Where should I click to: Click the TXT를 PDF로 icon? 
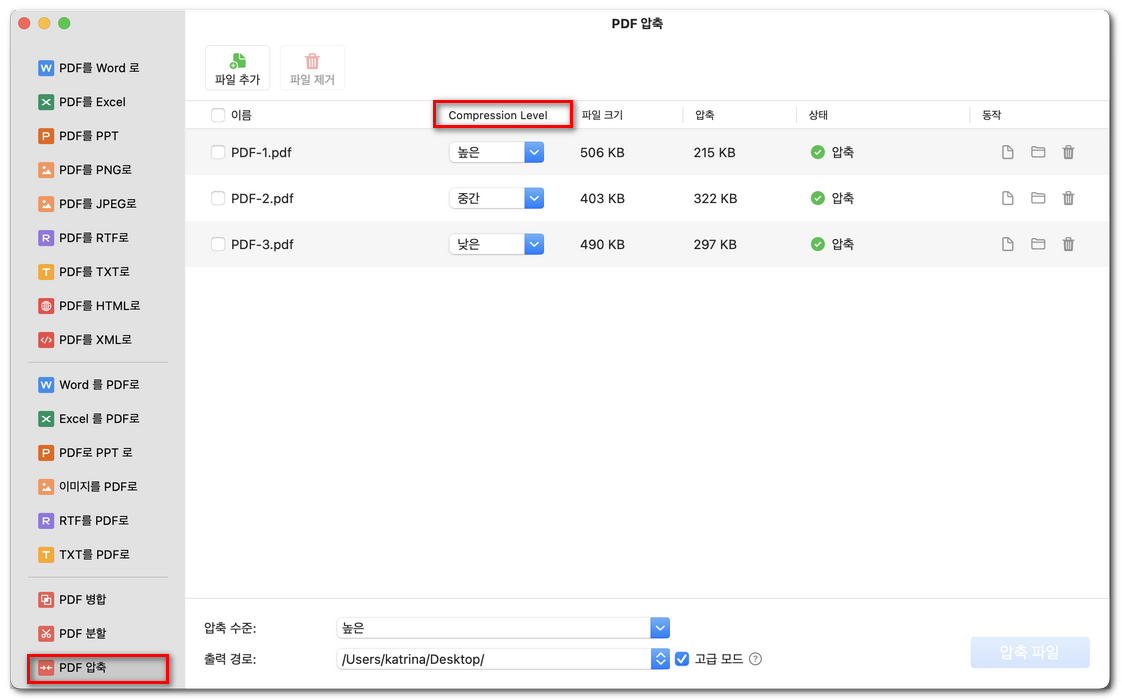tap(46, 555)
